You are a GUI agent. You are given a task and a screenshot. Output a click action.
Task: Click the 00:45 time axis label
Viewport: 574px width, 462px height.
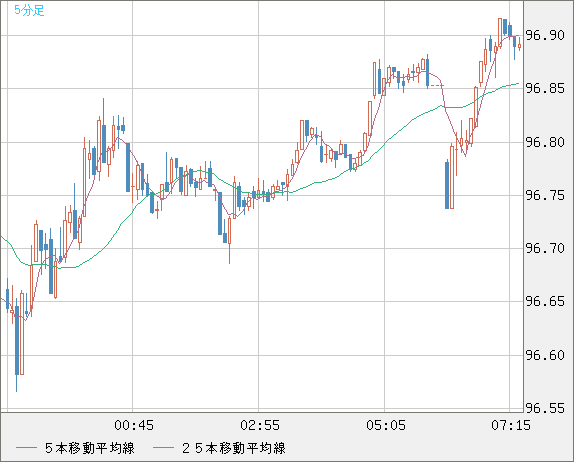point(134,425)
